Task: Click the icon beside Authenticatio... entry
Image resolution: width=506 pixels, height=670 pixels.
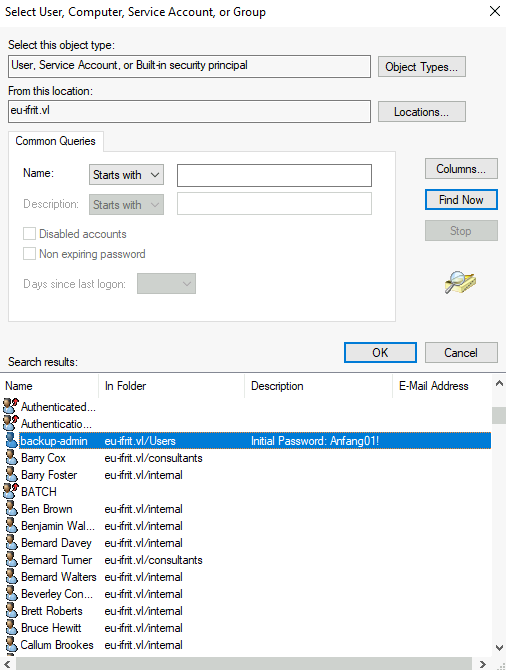Action: pyautogui.click(x=11, y=423)
